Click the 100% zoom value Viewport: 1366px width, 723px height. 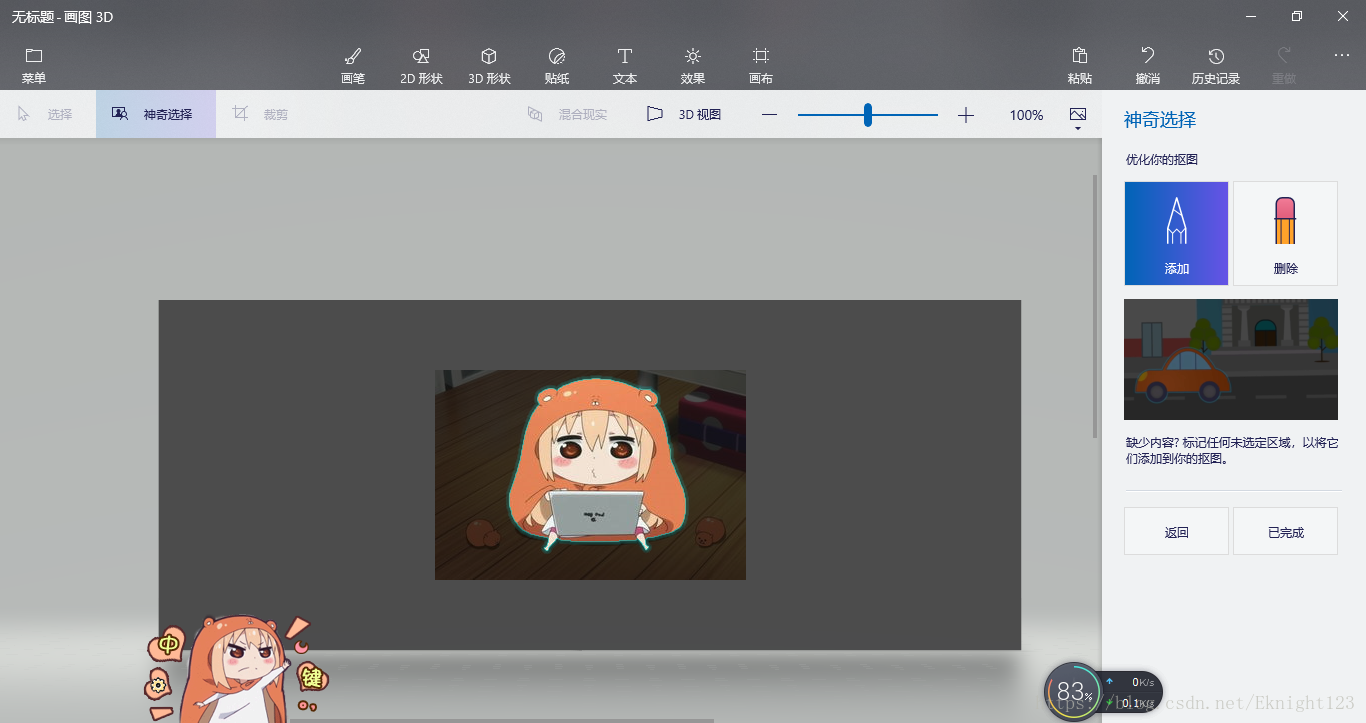(1026, 115)
